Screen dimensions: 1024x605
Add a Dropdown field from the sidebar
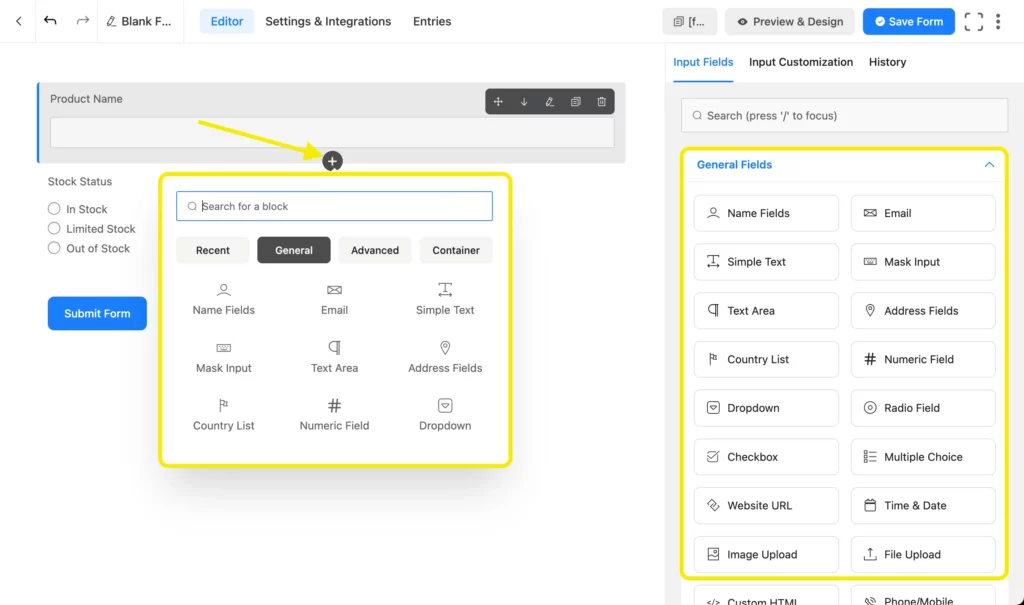coord(766,408)
